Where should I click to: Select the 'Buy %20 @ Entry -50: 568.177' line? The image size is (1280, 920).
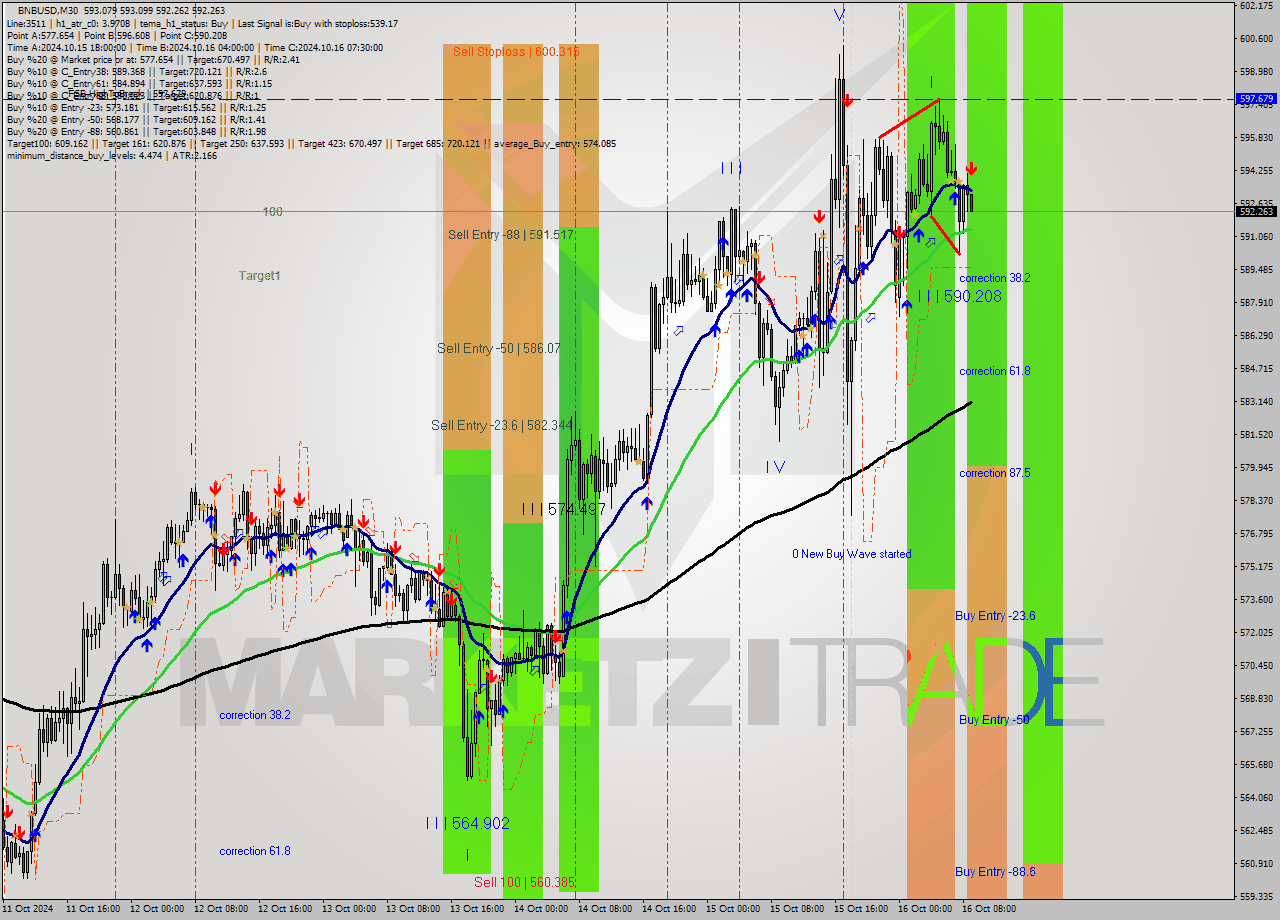point(136,119)
